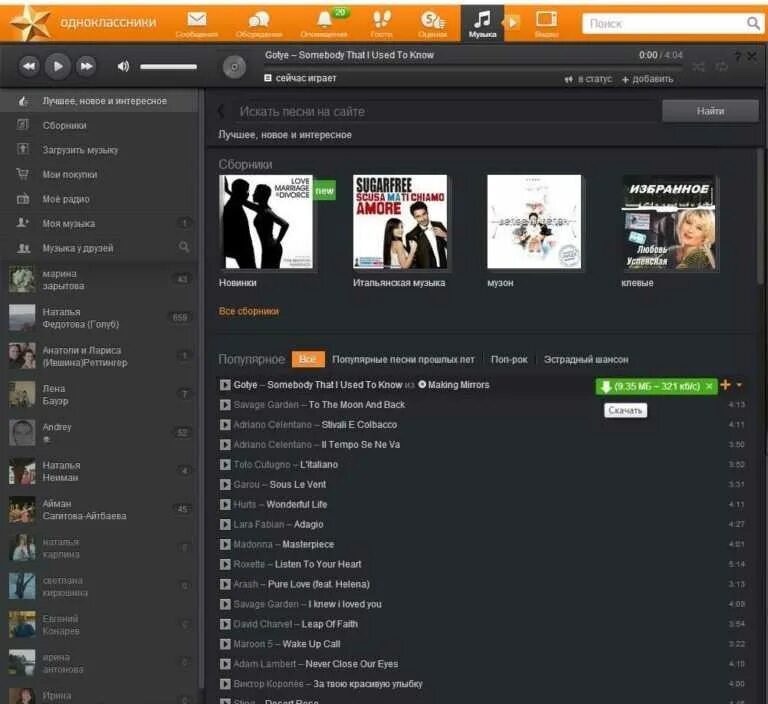This screenshot has width=768, height=704.
Task: Toggle shuffle mode in player
Action: click(698, 67)
